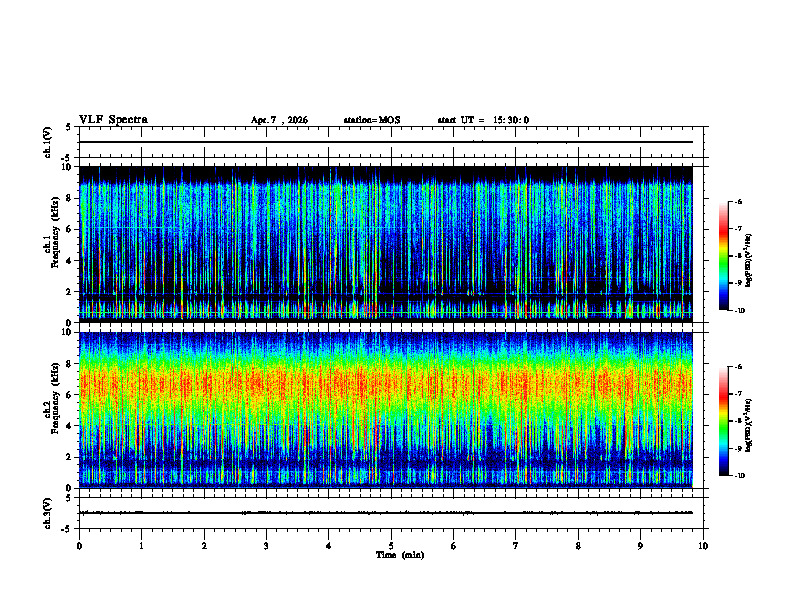Click the time axis tick label "1"
This screenshot has height=612, width=792.
click(141, 546)
